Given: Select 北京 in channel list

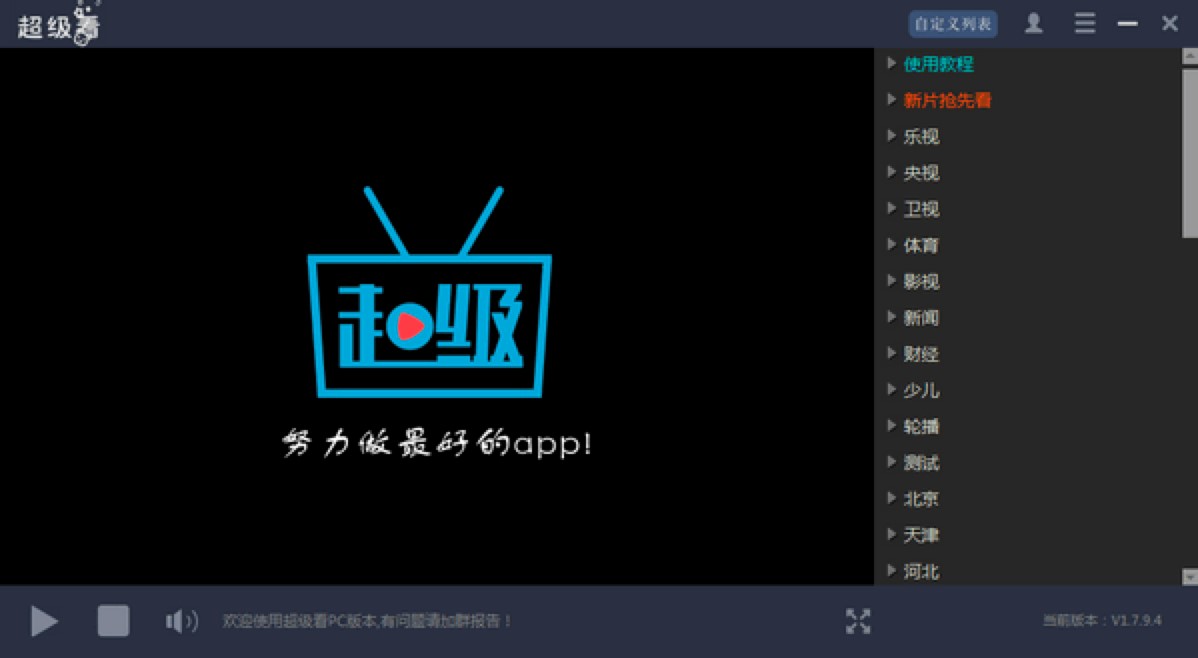Looking at the screenshot, I should coord(921,498).
